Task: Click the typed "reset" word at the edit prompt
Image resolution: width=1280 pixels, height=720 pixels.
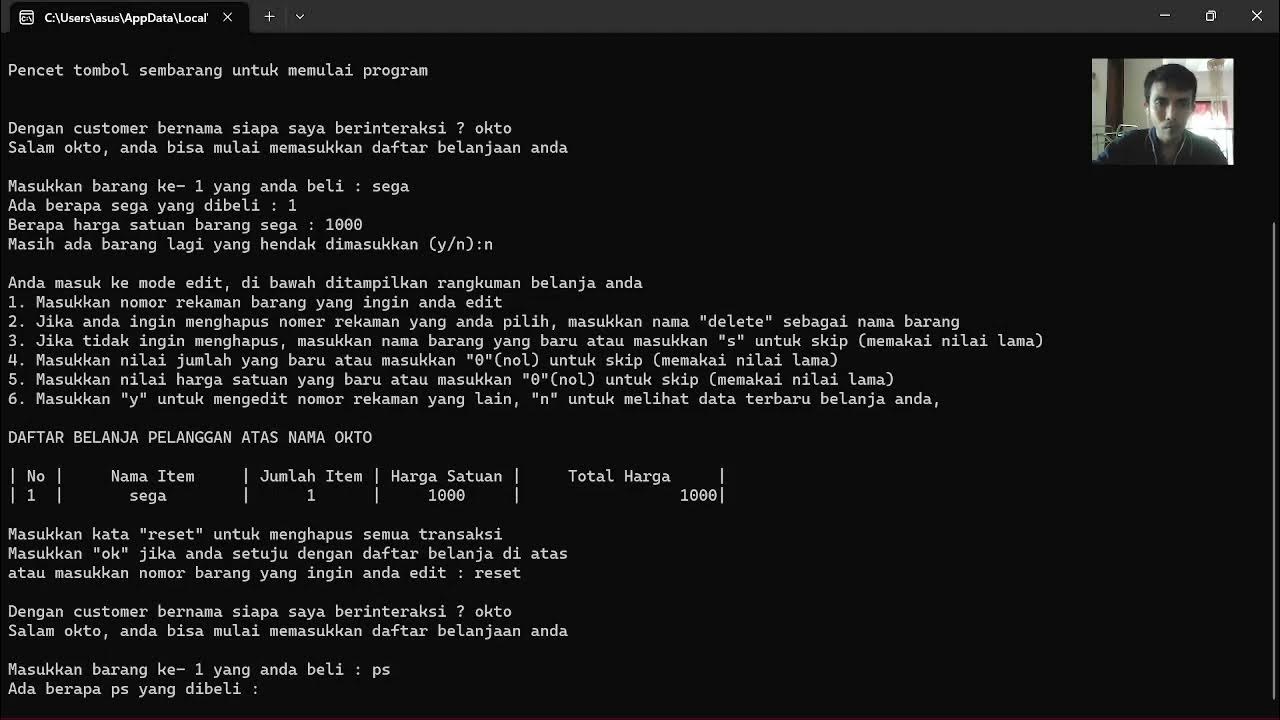Action: click(497, 573)
